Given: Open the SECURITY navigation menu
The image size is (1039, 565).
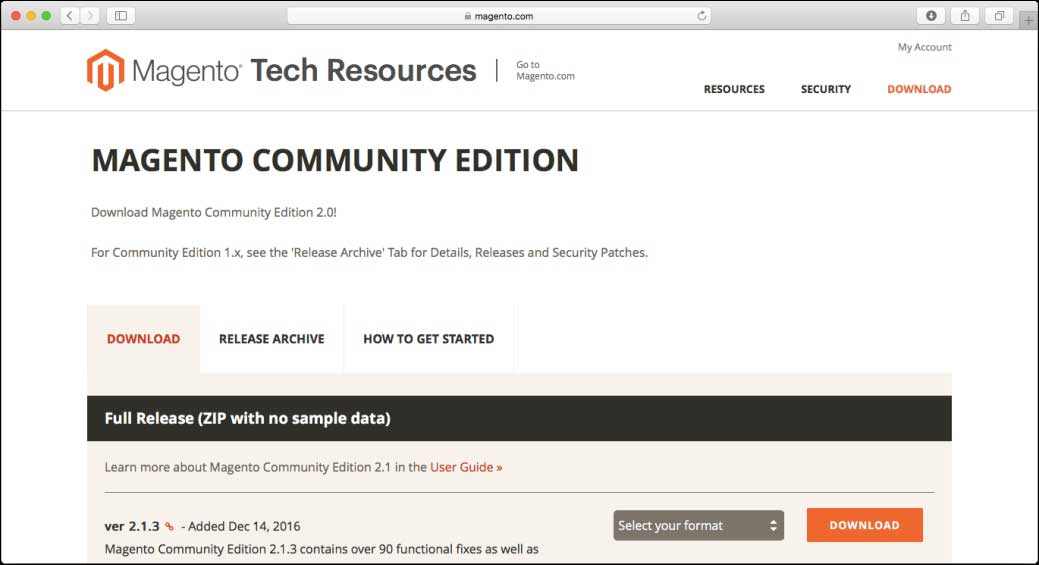Looking at the screenshot, I should click(826, 89).
